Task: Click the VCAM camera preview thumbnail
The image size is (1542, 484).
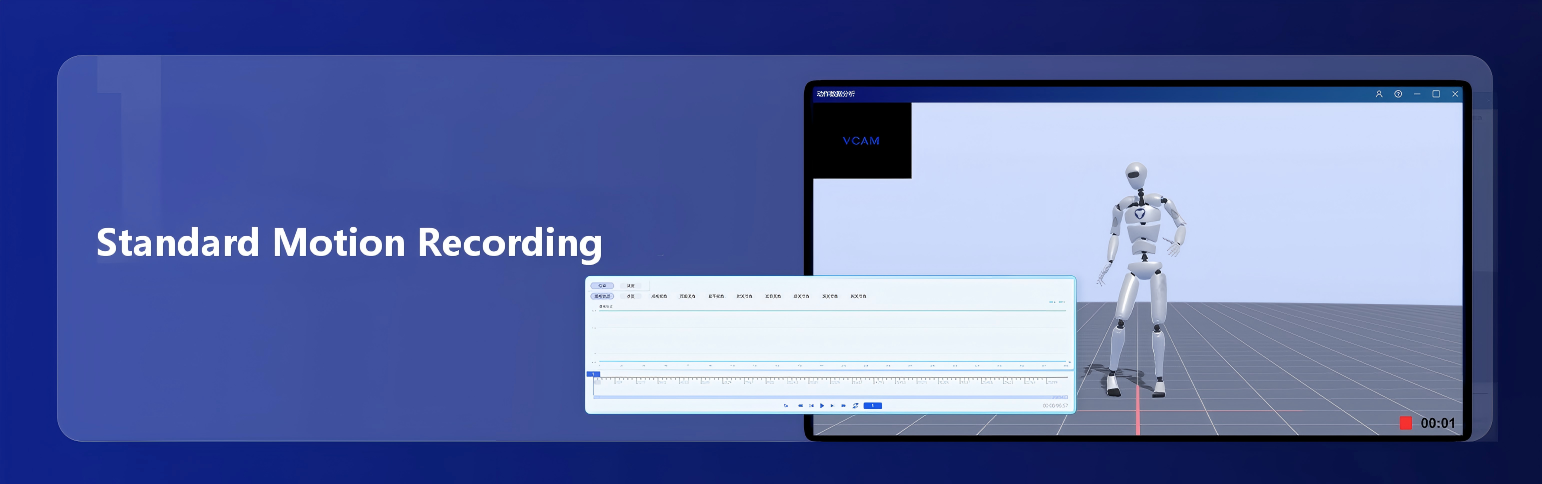Action: click(x=861, y=141)
